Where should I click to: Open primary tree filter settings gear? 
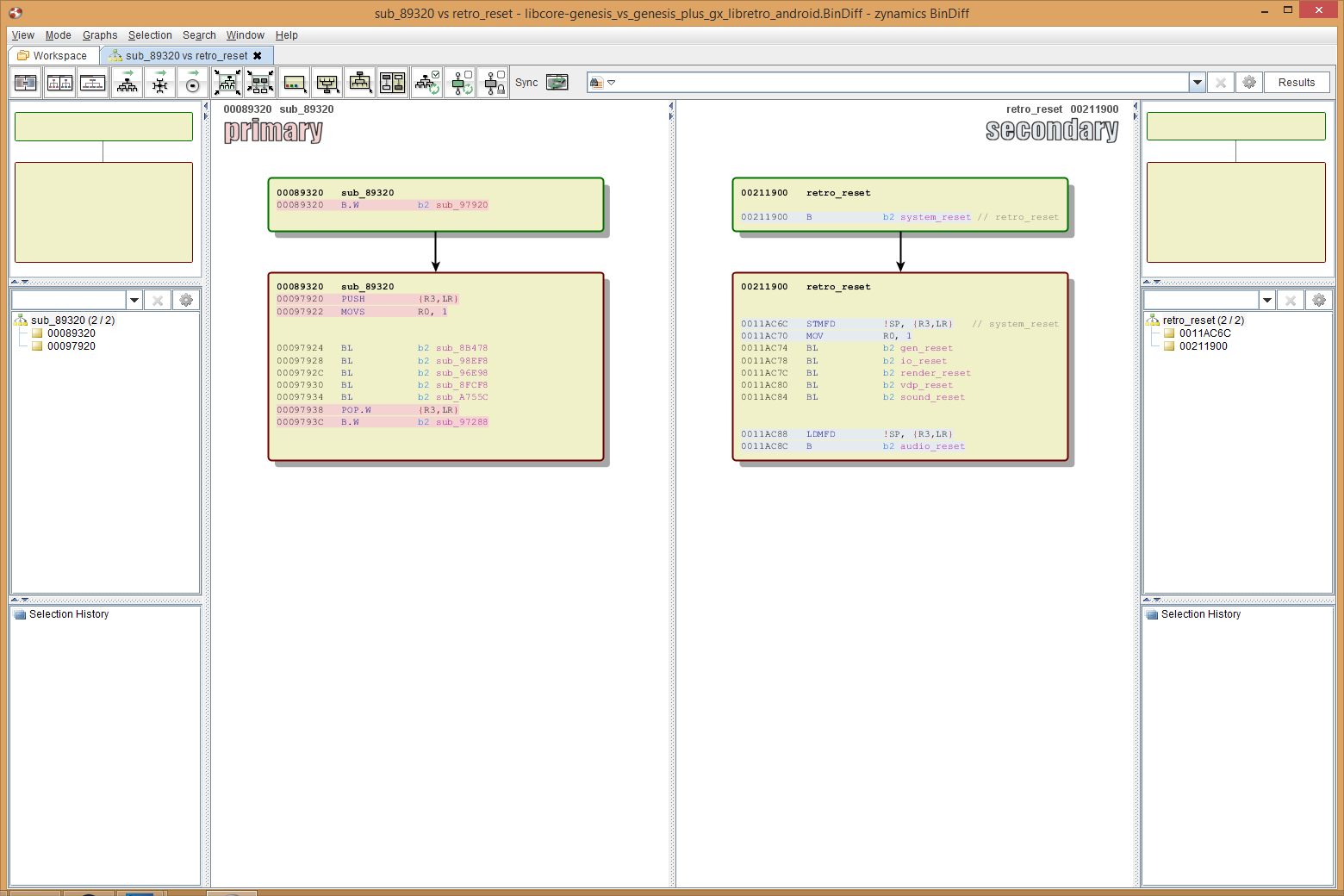[x=186, y=300]
